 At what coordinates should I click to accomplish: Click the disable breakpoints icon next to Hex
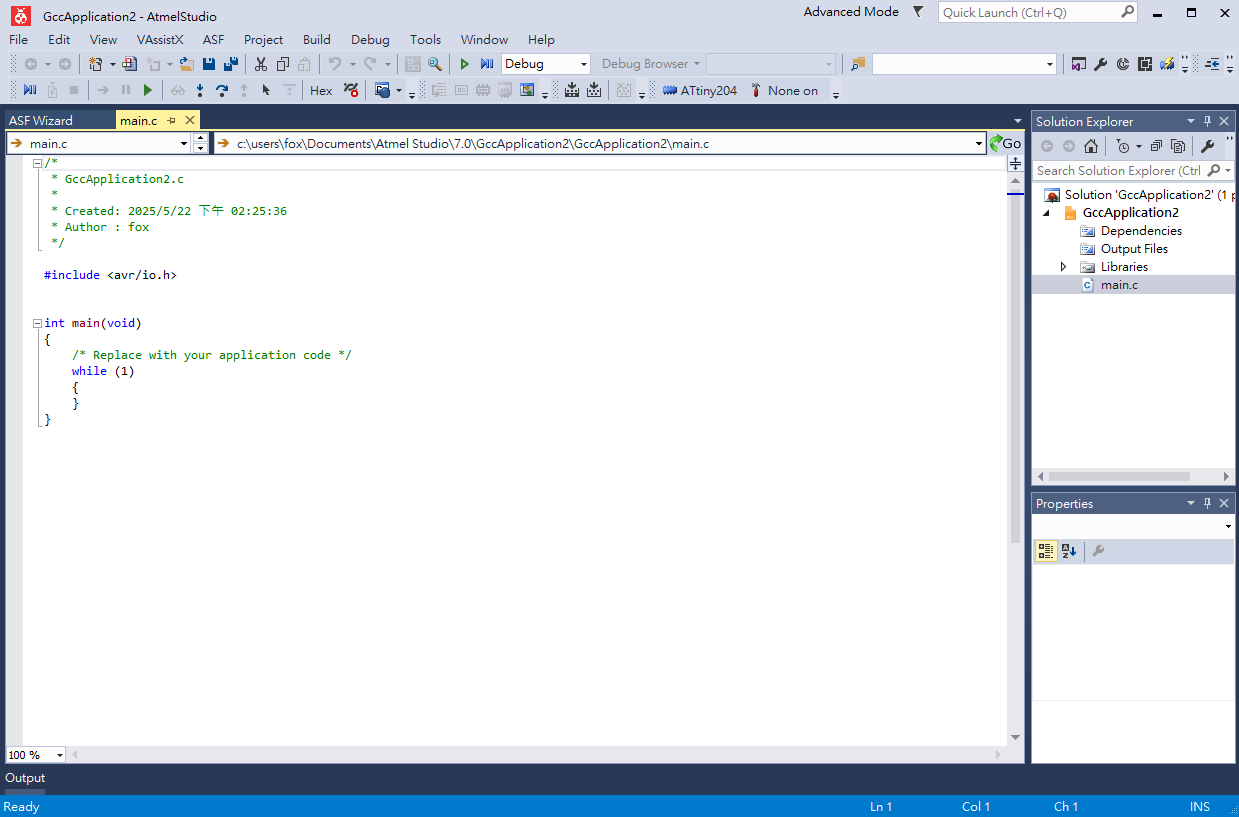tap(351, 90)
